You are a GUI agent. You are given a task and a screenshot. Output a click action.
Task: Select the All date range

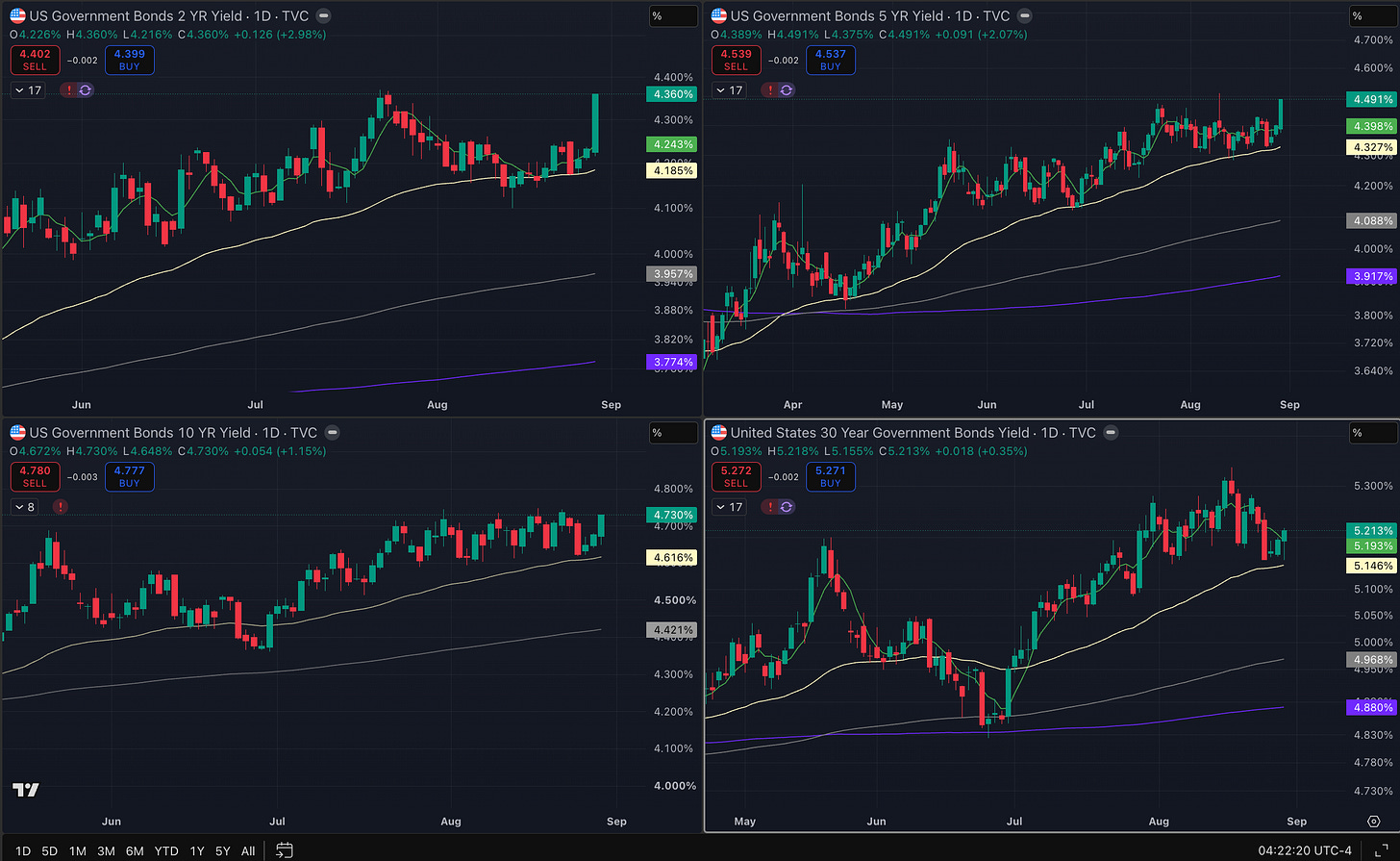[x=248, y=851]
